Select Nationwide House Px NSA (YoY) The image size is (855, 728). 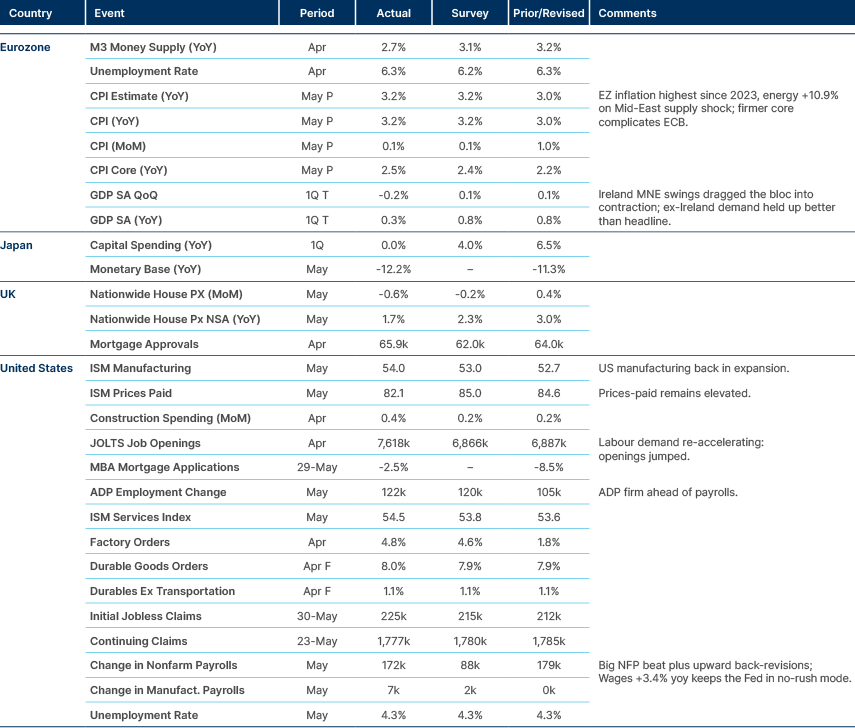[x=175, y=319]
